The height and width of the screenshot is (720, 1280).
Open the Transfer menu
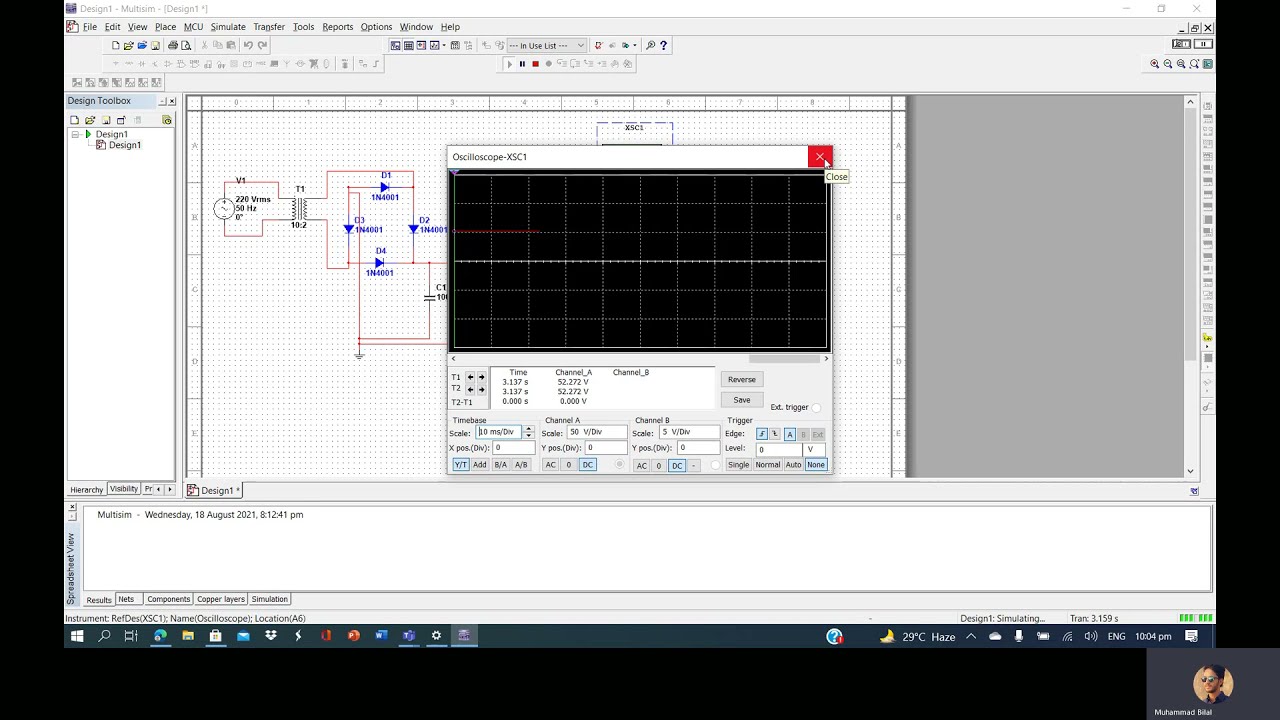[269, 27]
